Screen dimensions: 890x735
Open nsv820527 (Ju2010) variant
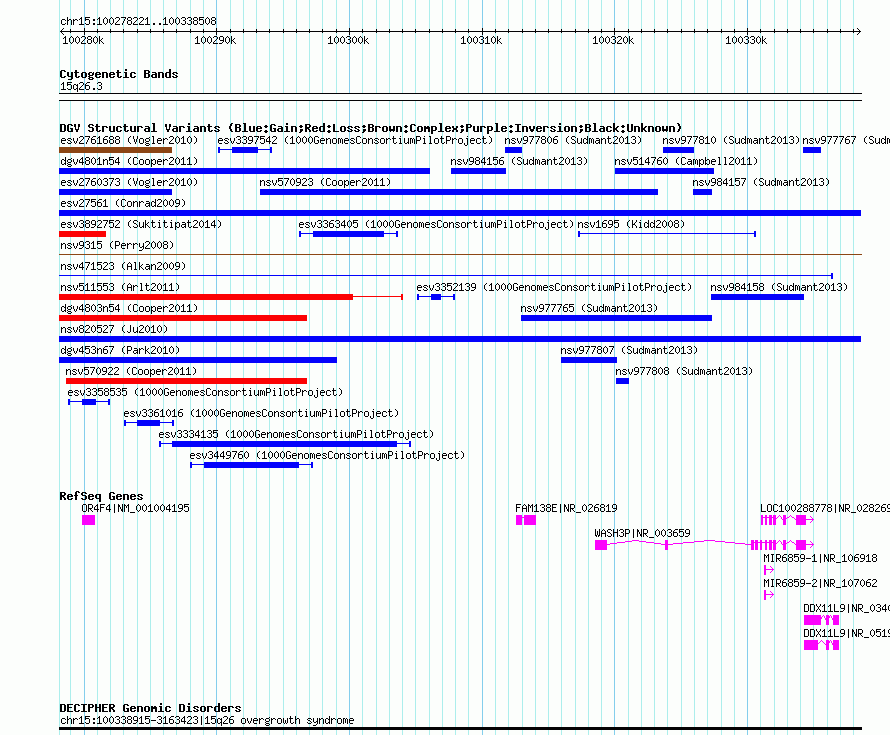(x=114, y=329)
